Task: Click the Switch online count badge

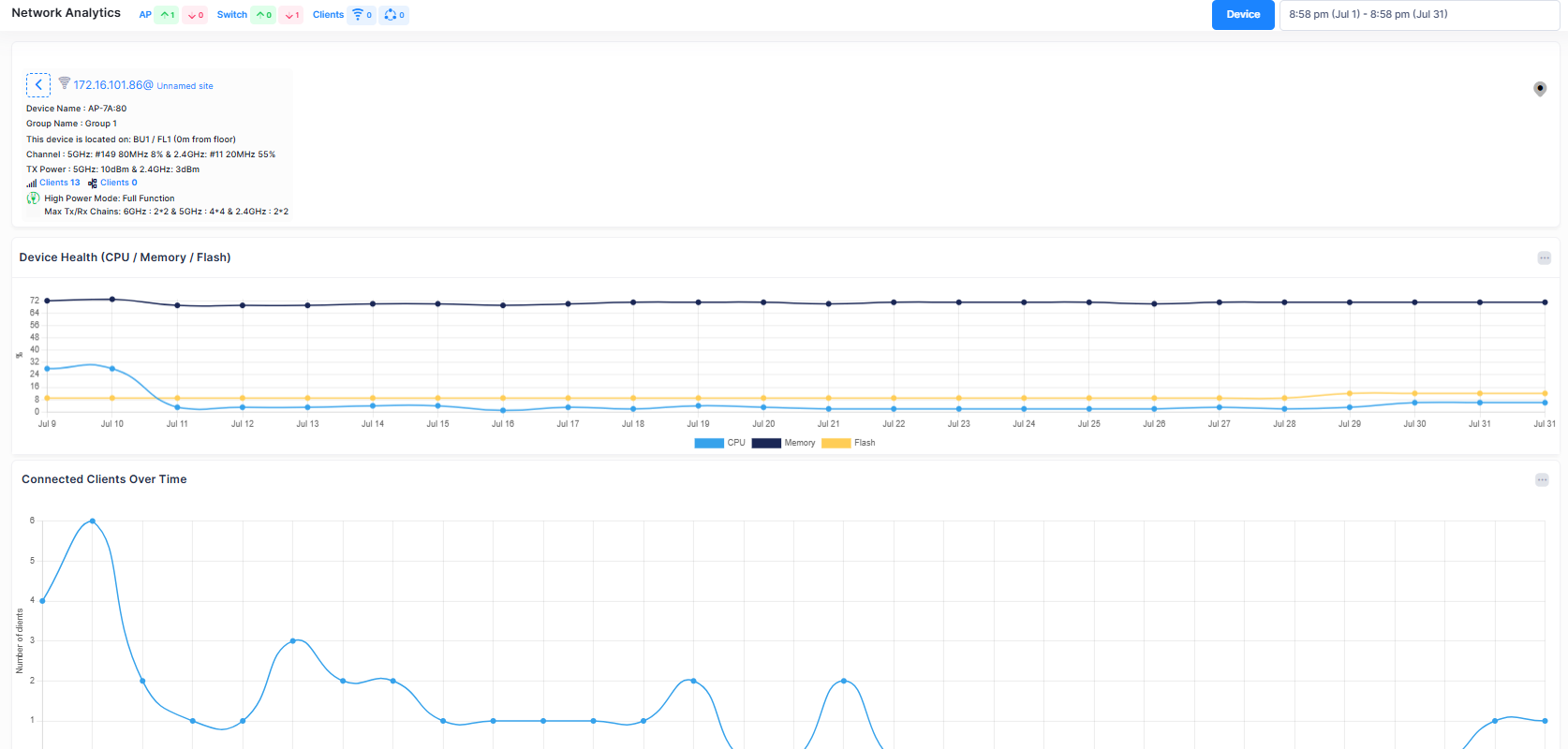Action: coord(263,15)
